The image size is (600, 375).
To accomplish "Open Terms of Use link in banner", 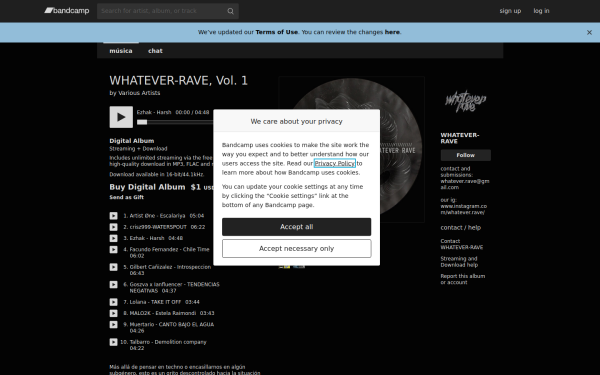I will pos(277,32).
